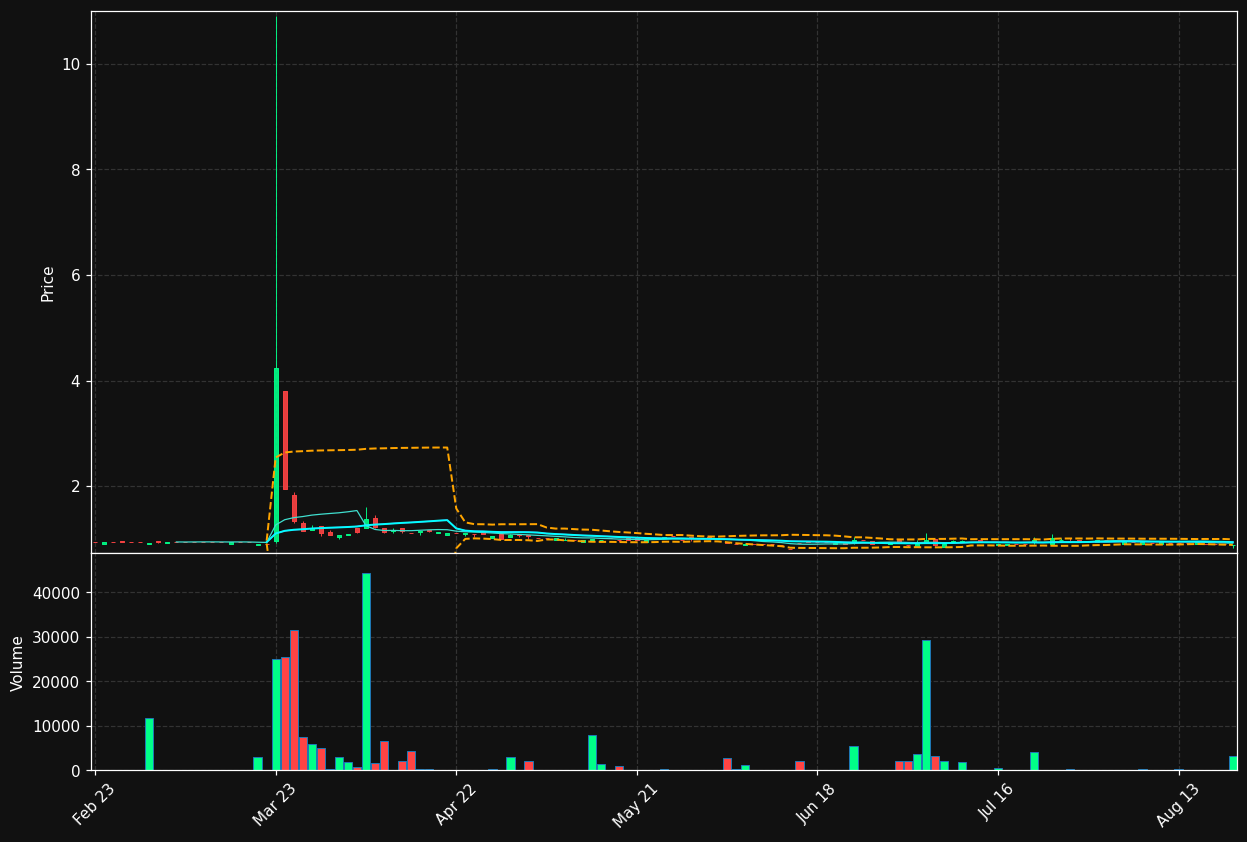
Task: Click the "Aug 13" date label
Action: tap(1176, 804)
